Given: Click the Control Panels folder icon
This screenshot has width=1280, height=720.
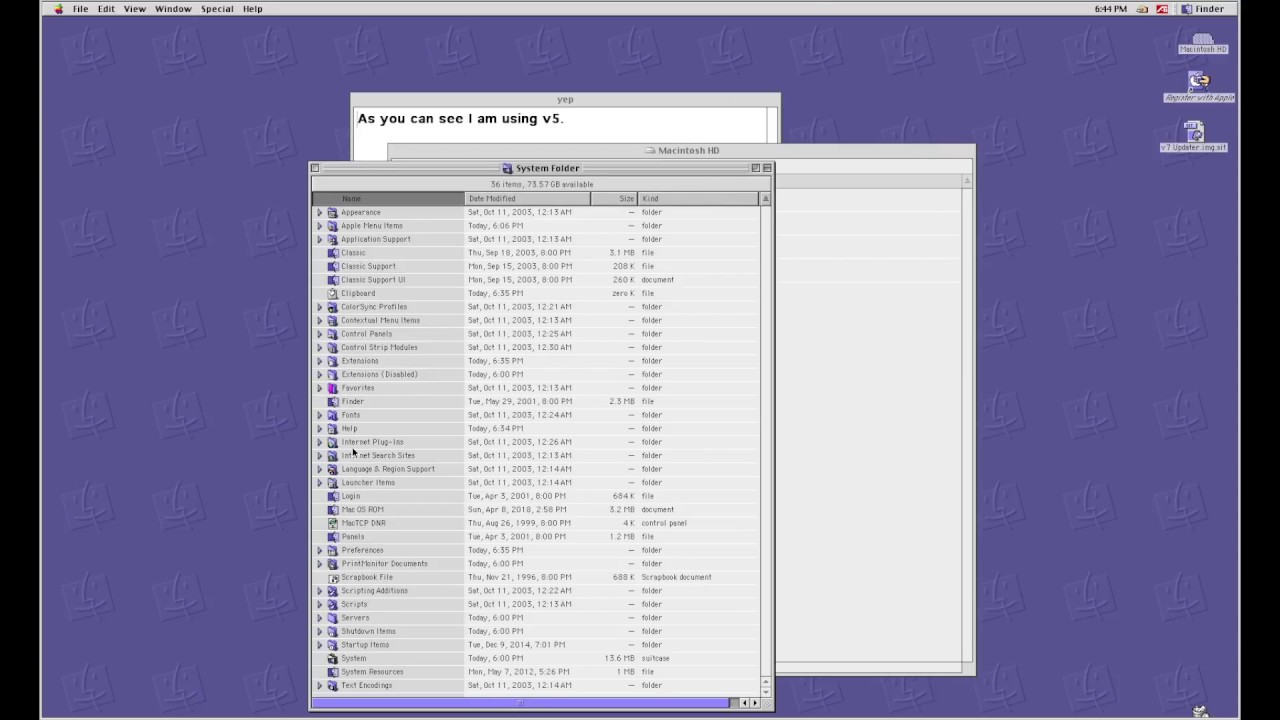Looking at the screenshot, I should pyautogui.click(x=333, y=334).
